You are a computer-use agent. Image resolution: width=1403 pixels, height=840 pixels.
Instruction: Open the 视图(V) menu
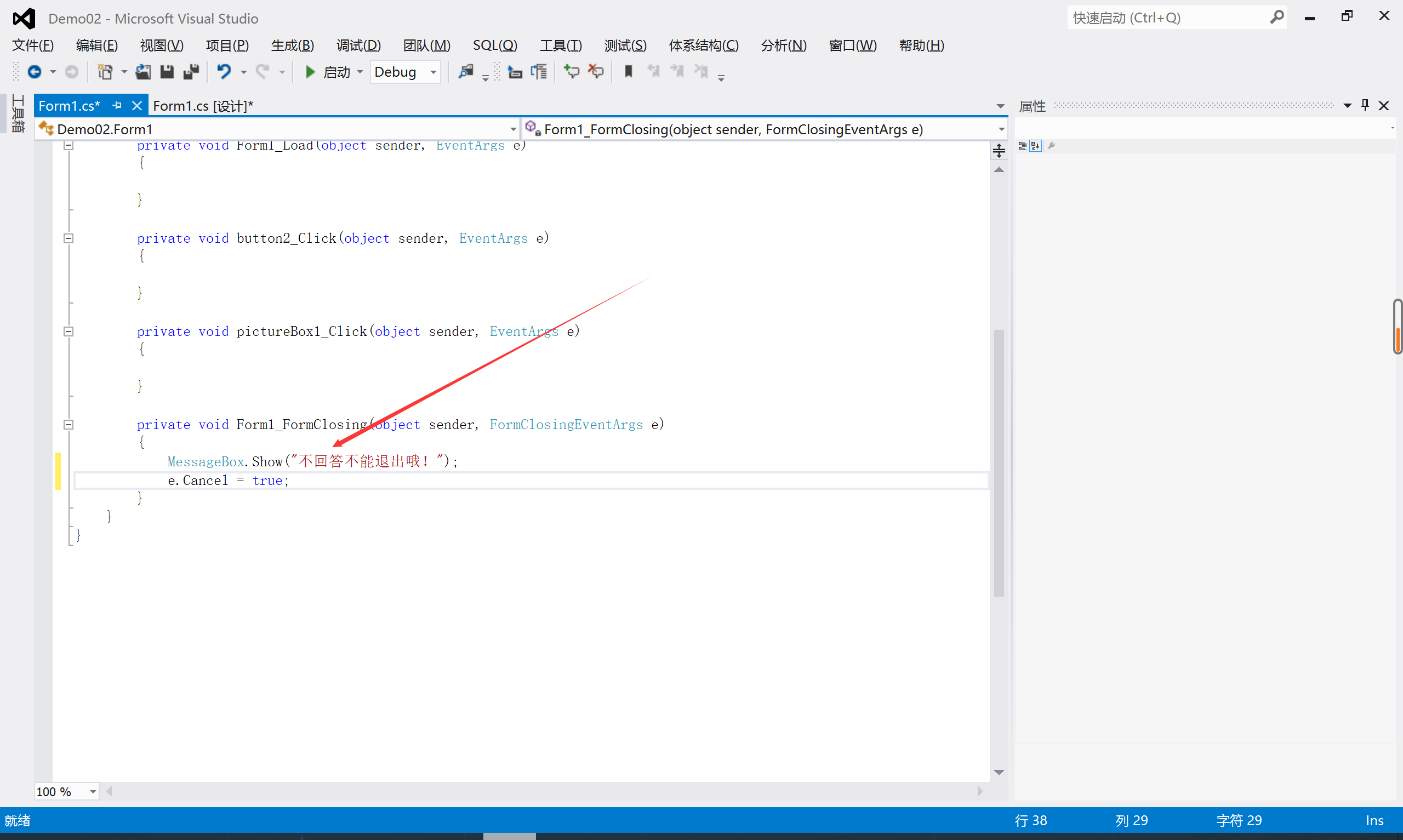point(162,45)
